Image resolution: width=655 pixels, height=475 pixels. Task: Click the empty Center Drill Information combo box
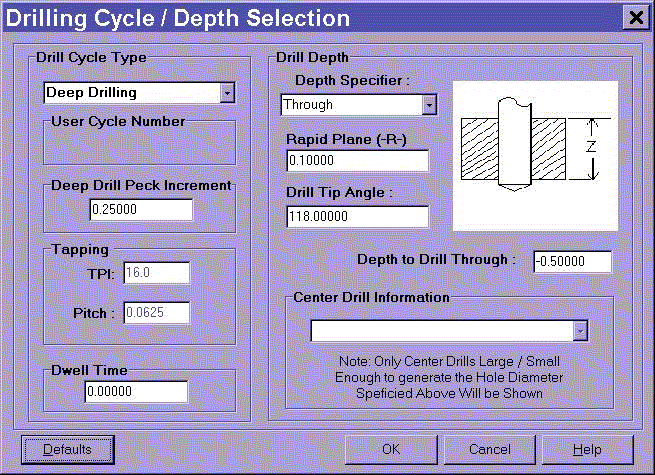click(x=449, y=331)
